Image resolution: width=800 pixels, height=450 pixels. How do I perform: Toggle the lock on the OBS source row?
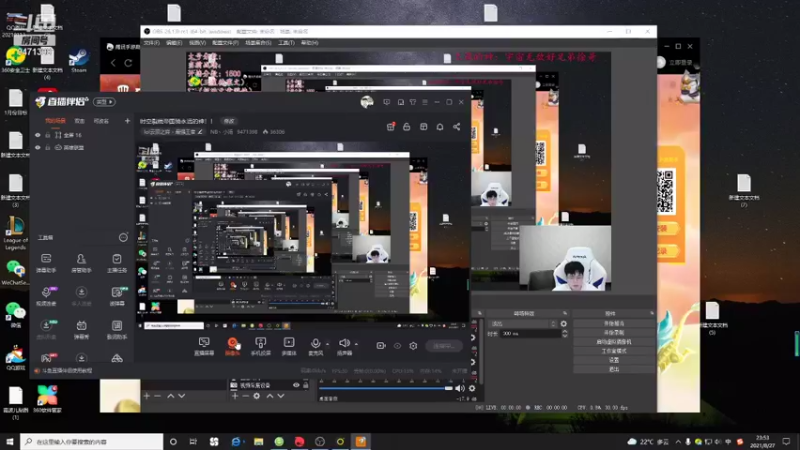[x=306, y=385]
